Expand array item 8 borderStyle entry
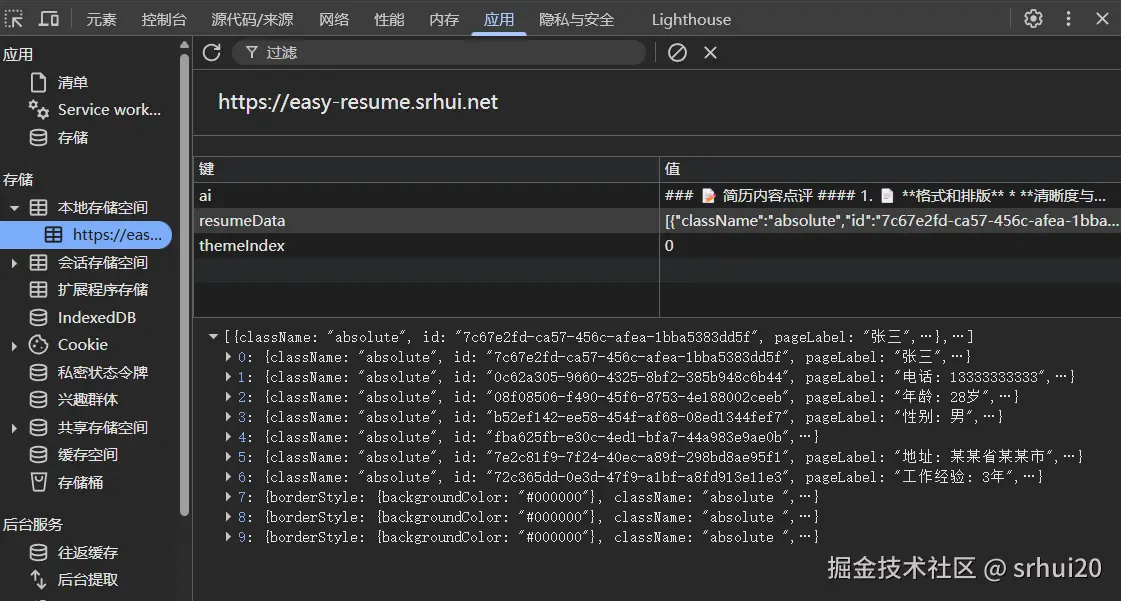This screenshot has height=601, width=1121. pyautogui.click(x=228, y=516)
